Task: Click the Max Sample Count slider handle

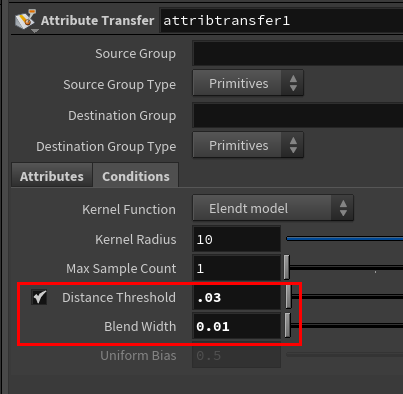Action: pos(287,267)
